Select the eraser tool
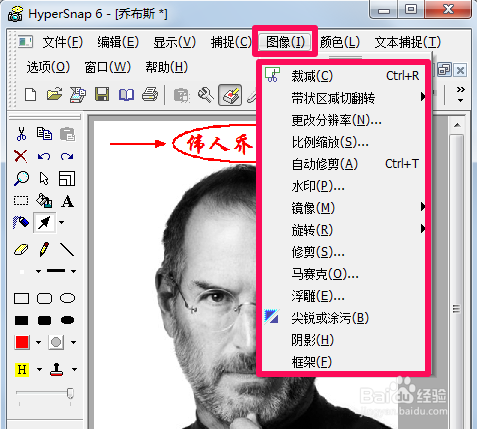 pos(21,249)
